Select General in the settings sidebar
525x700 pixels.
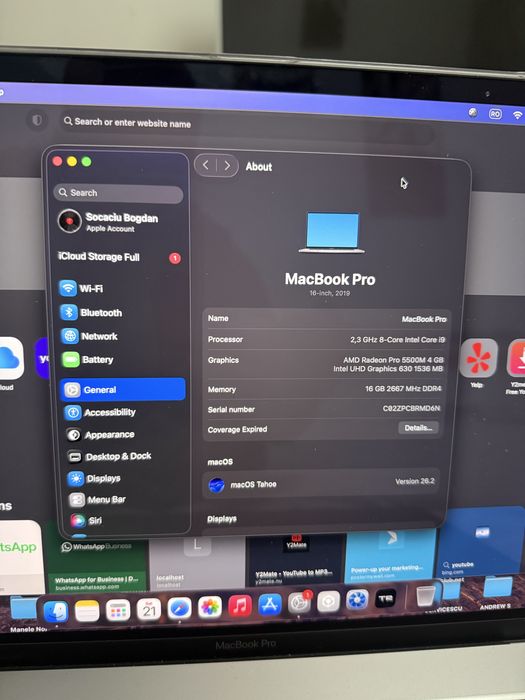tap(122, 390)
